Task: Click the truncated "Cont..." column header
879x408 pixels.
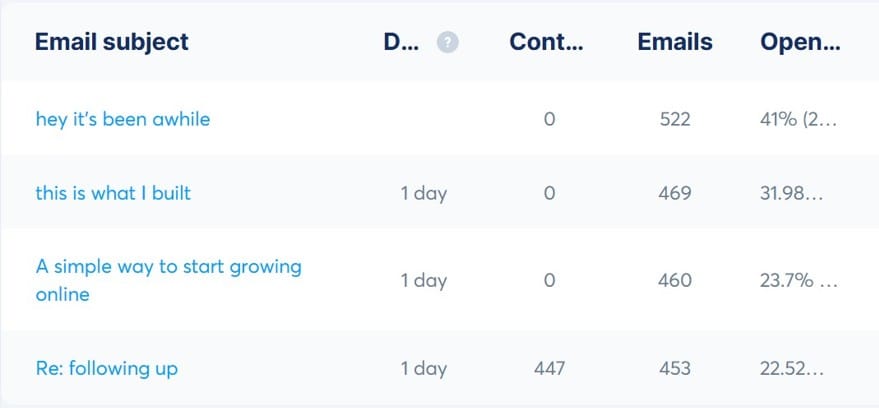Action: pyautogui.click(x=546, y=42)
